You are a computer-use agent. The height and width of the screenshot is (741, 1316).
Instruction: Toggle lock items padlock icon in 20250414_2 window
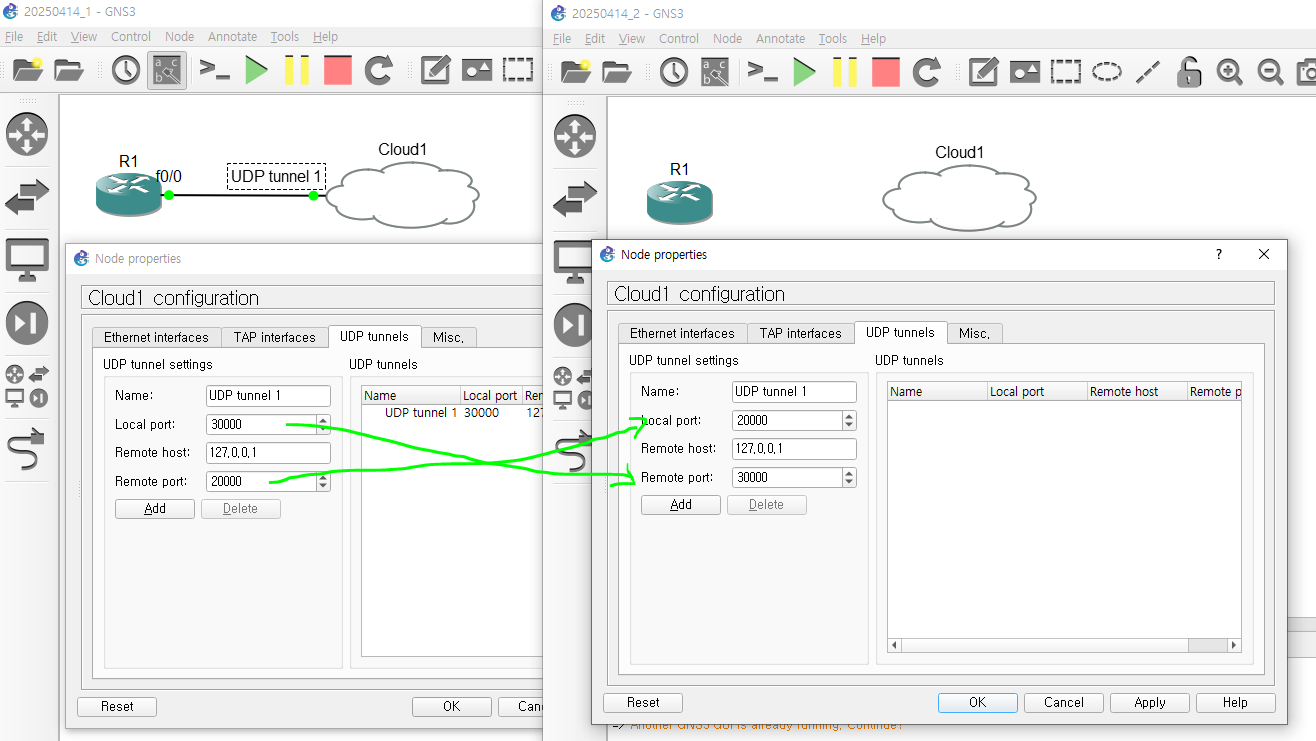coord(1188,72)
